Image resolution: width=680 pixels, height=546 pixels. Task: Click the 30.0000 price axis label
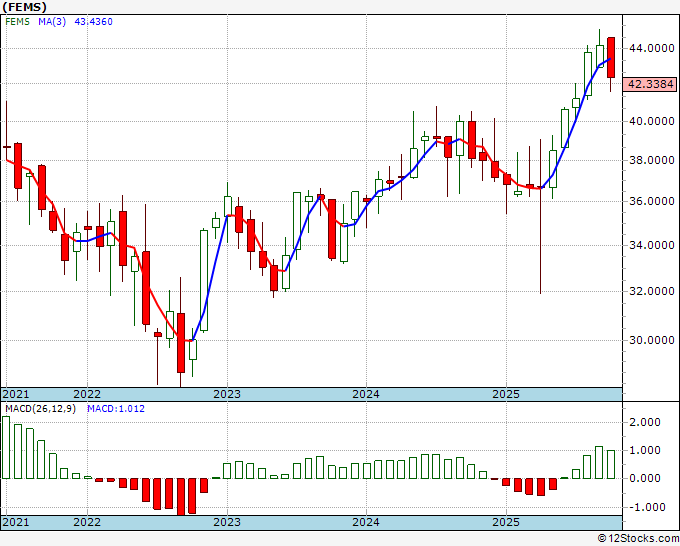(651, 340)
